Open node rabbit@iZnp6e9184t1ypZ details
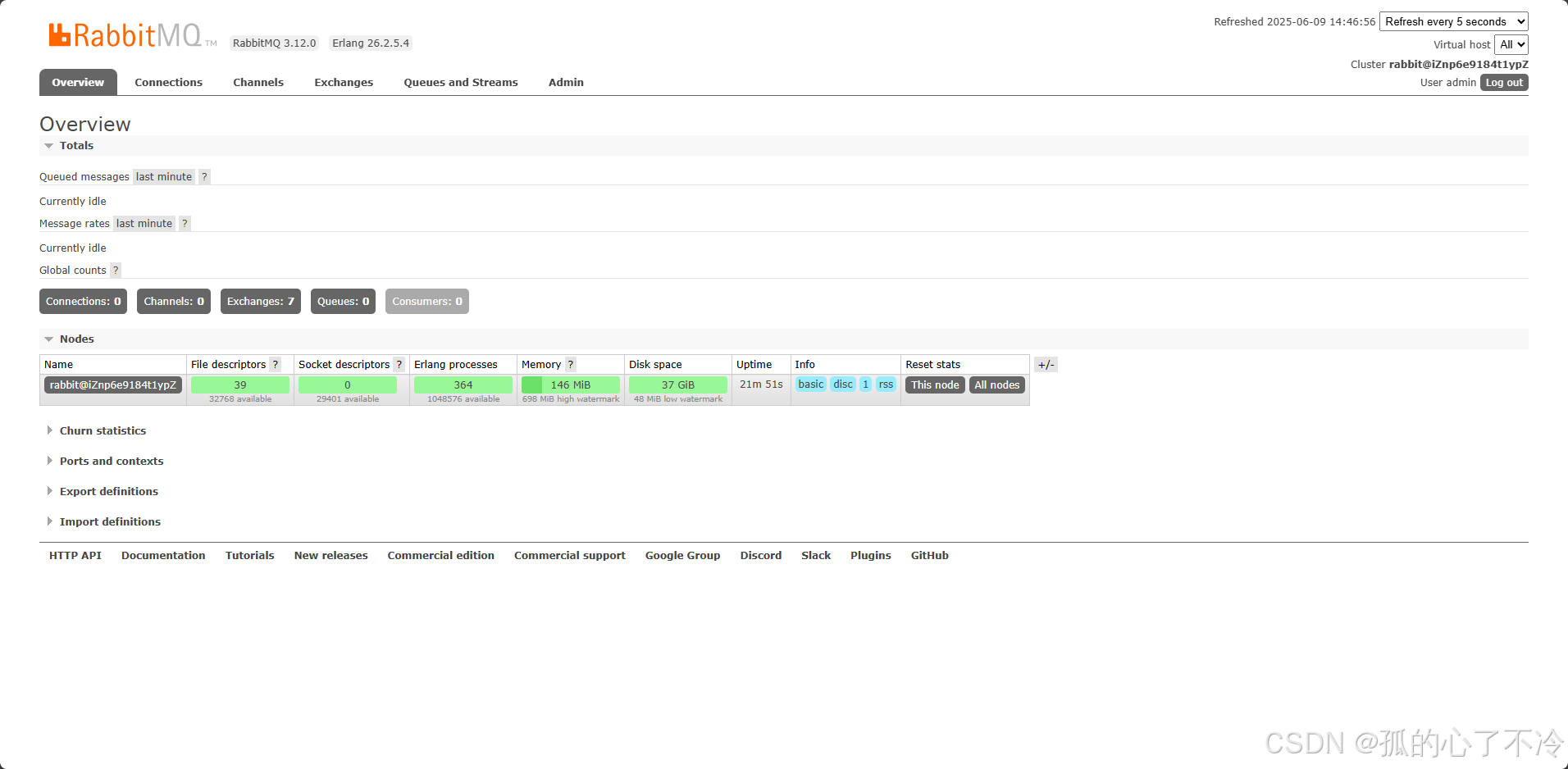 click(113, 384)
